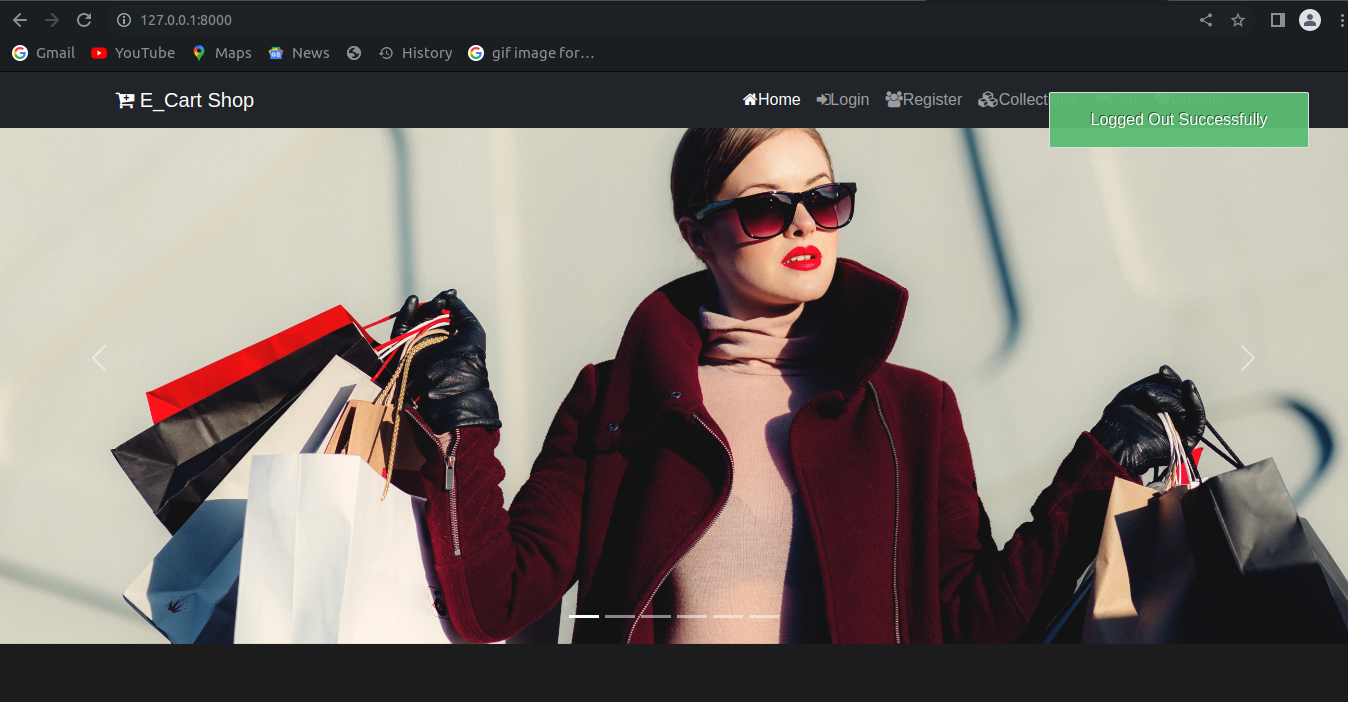The height and width of the screenshot is (702, 1348).
Task: Open the Chrome three-dot menu
Action: [x=1340, y=19]
